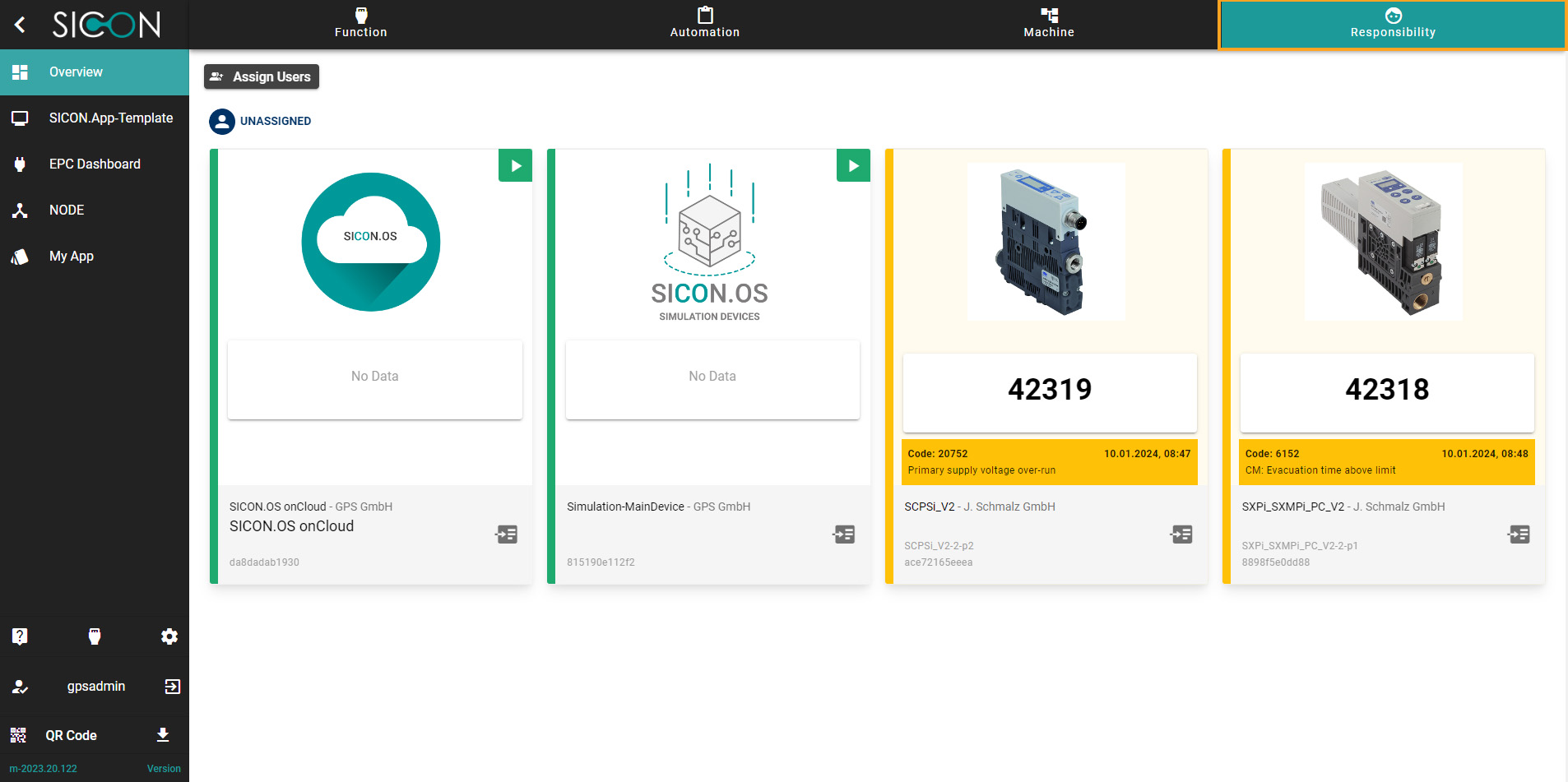Click the SCPSi_V2 device image

point(1046,242)
